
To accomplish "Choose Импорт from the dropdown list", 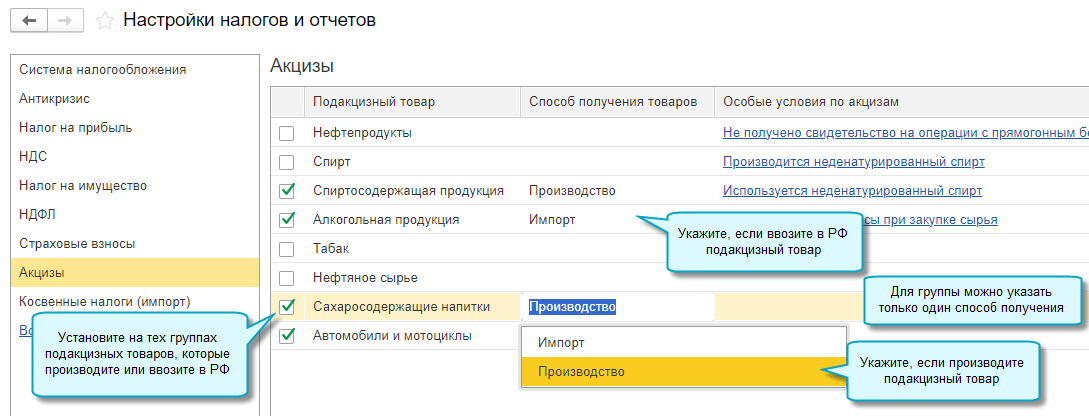I will tap(561, 343).
